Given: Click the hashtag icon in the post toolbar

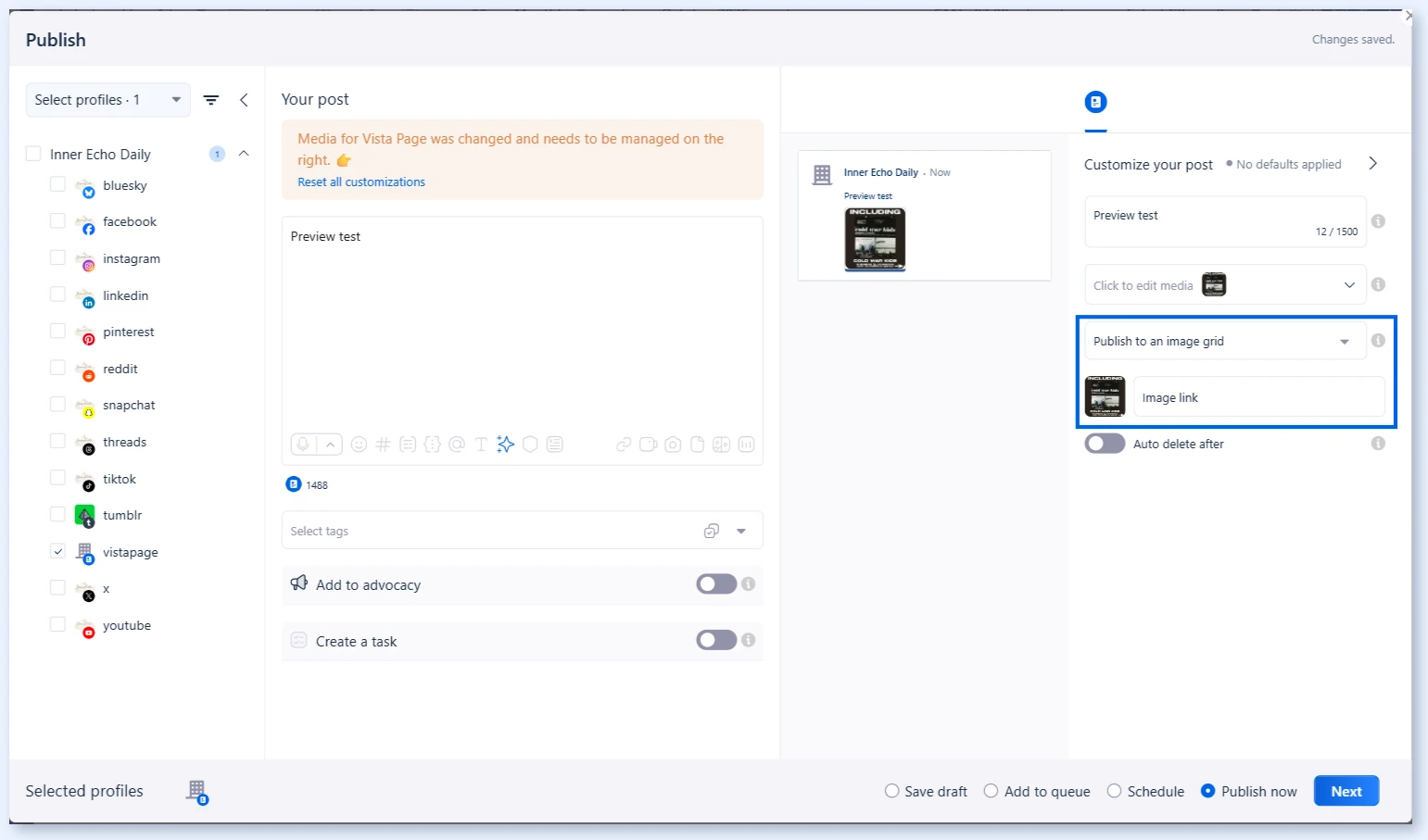Looking at the screenshot, I should click(x=383, y=445).
